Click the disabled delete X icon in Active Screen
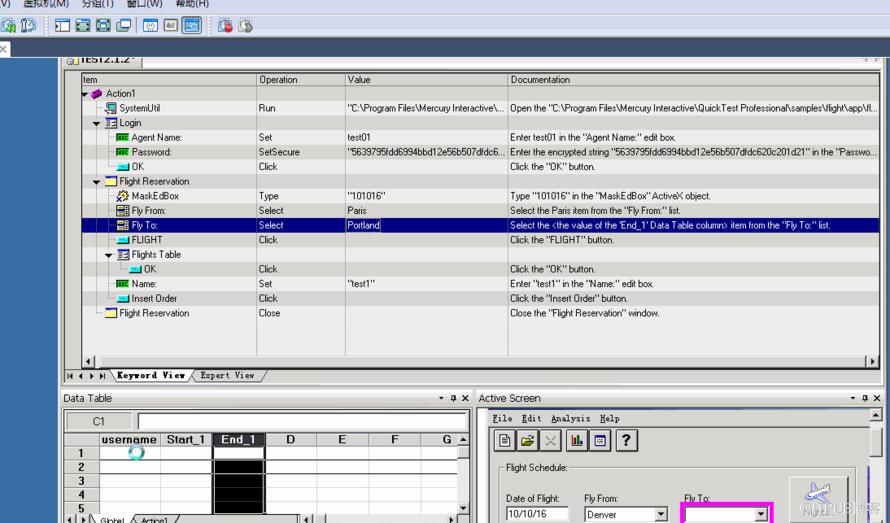 (551, 440)
